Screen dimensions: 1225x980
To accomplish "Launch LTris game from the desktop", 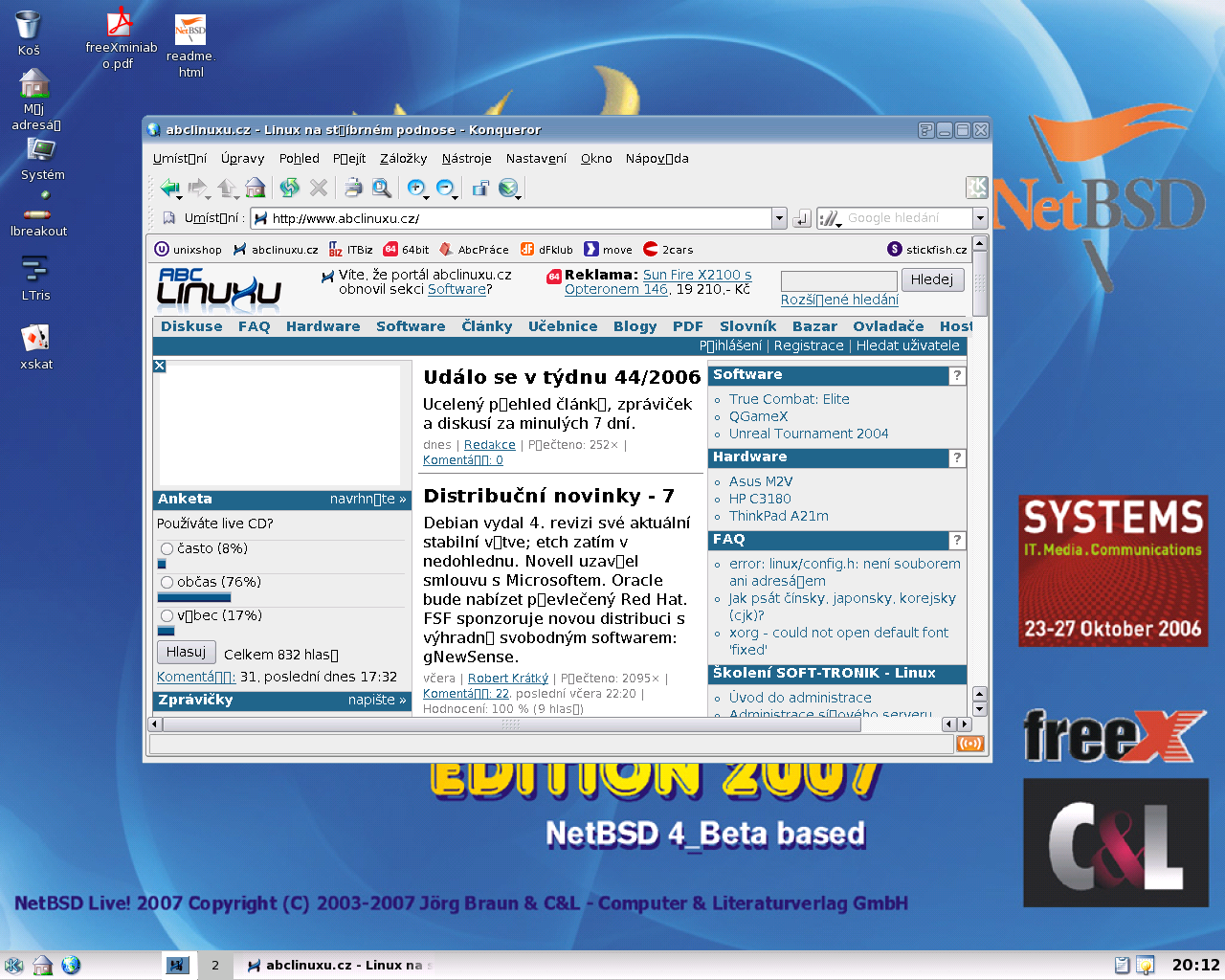I will [35, 278].
